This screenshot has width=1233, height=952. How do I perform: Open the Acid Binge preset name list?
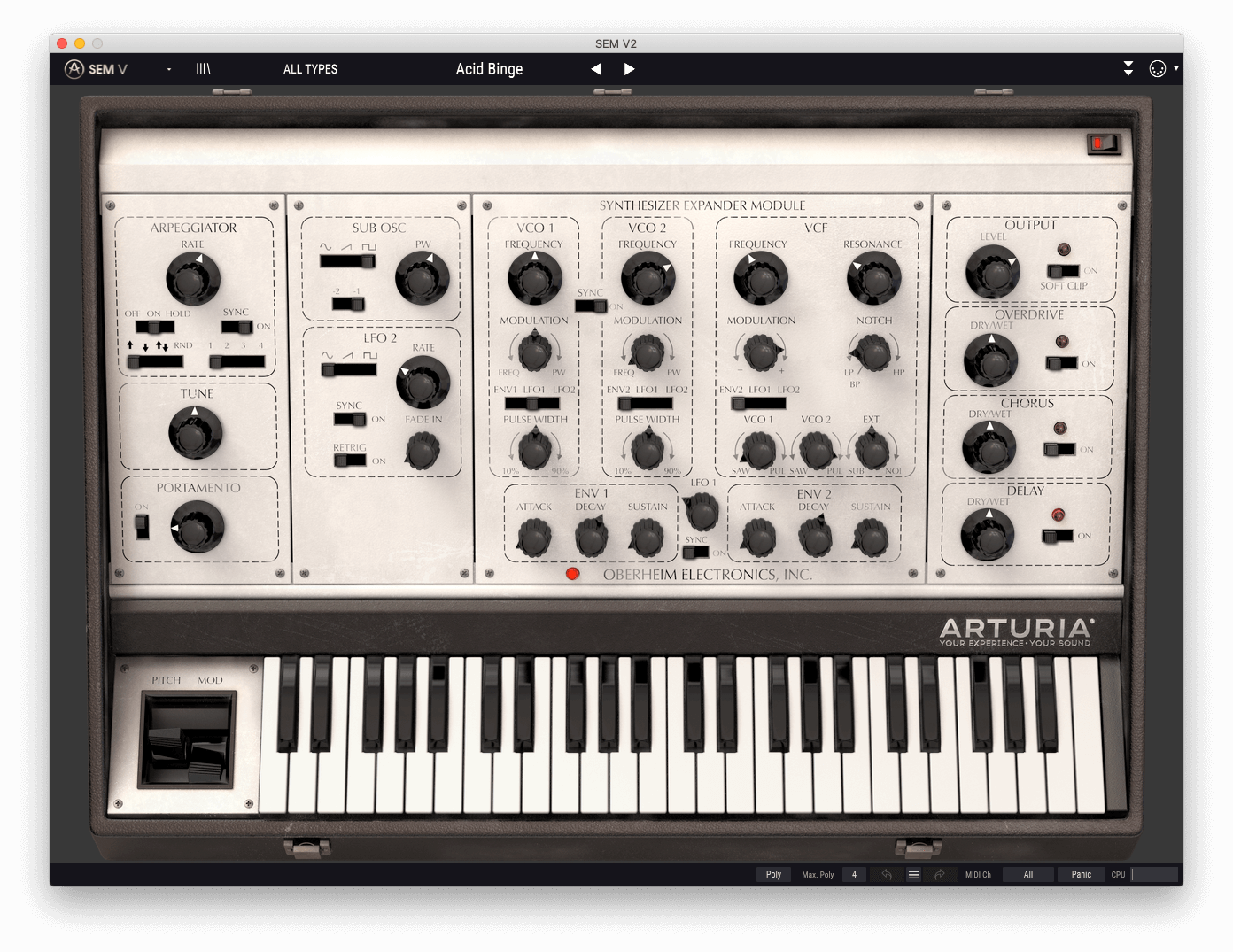489,69
